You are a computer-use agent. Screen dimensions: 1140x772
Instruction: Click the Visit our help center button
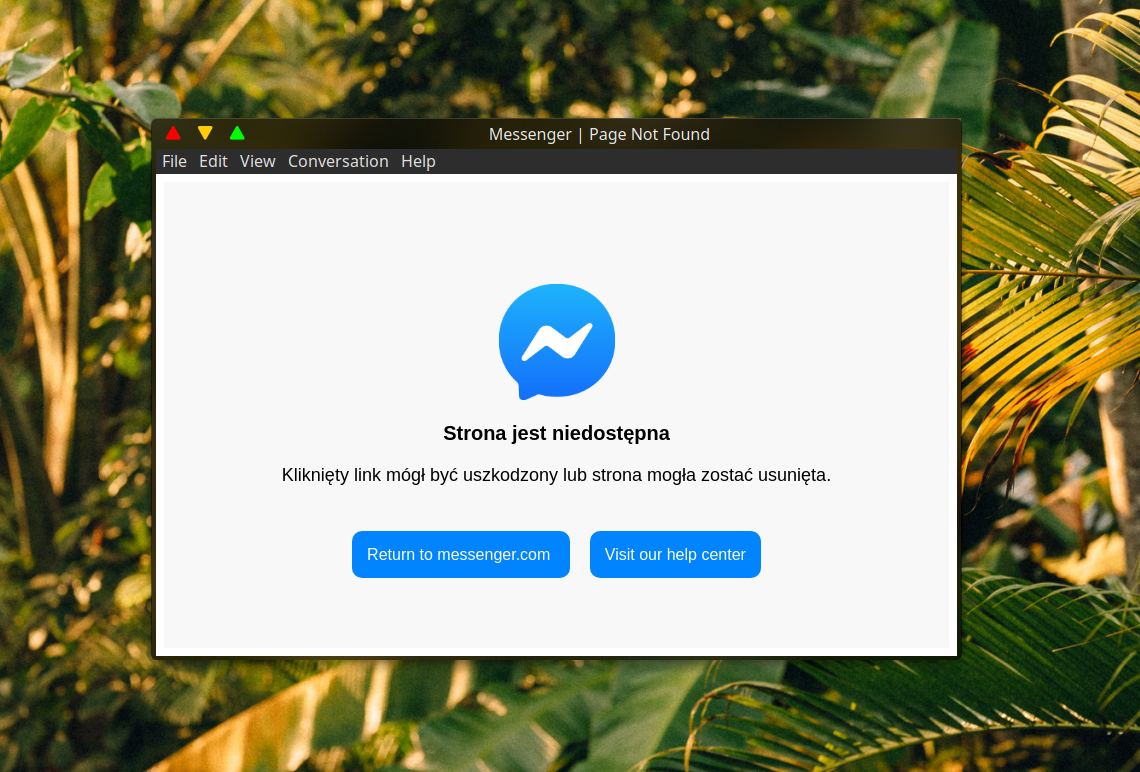(x=675, y=555)
